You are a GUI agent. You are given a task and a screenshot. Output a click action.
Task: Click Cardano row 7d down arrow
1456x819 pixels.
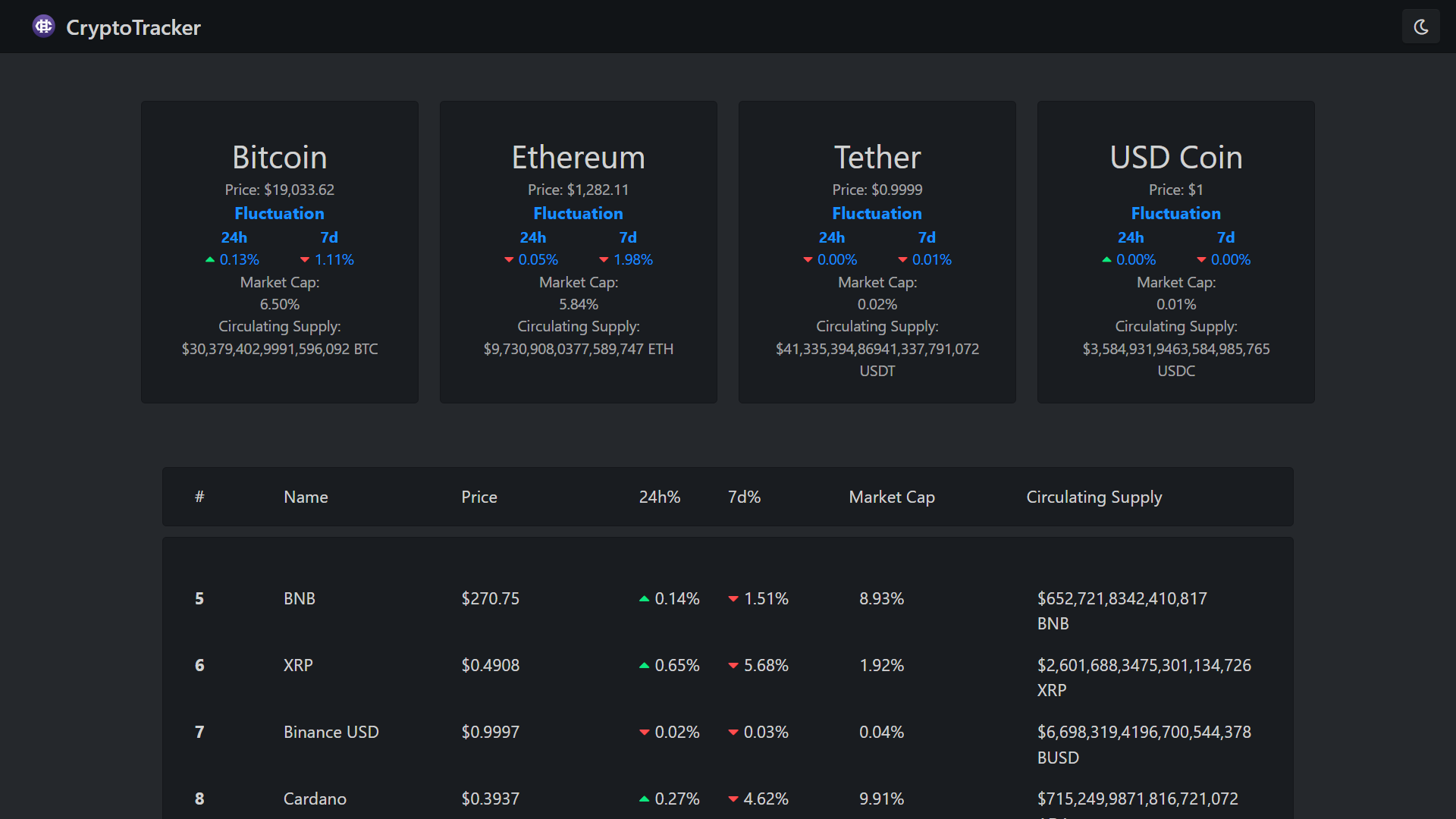pyautogui.click(x=733, y=799)
